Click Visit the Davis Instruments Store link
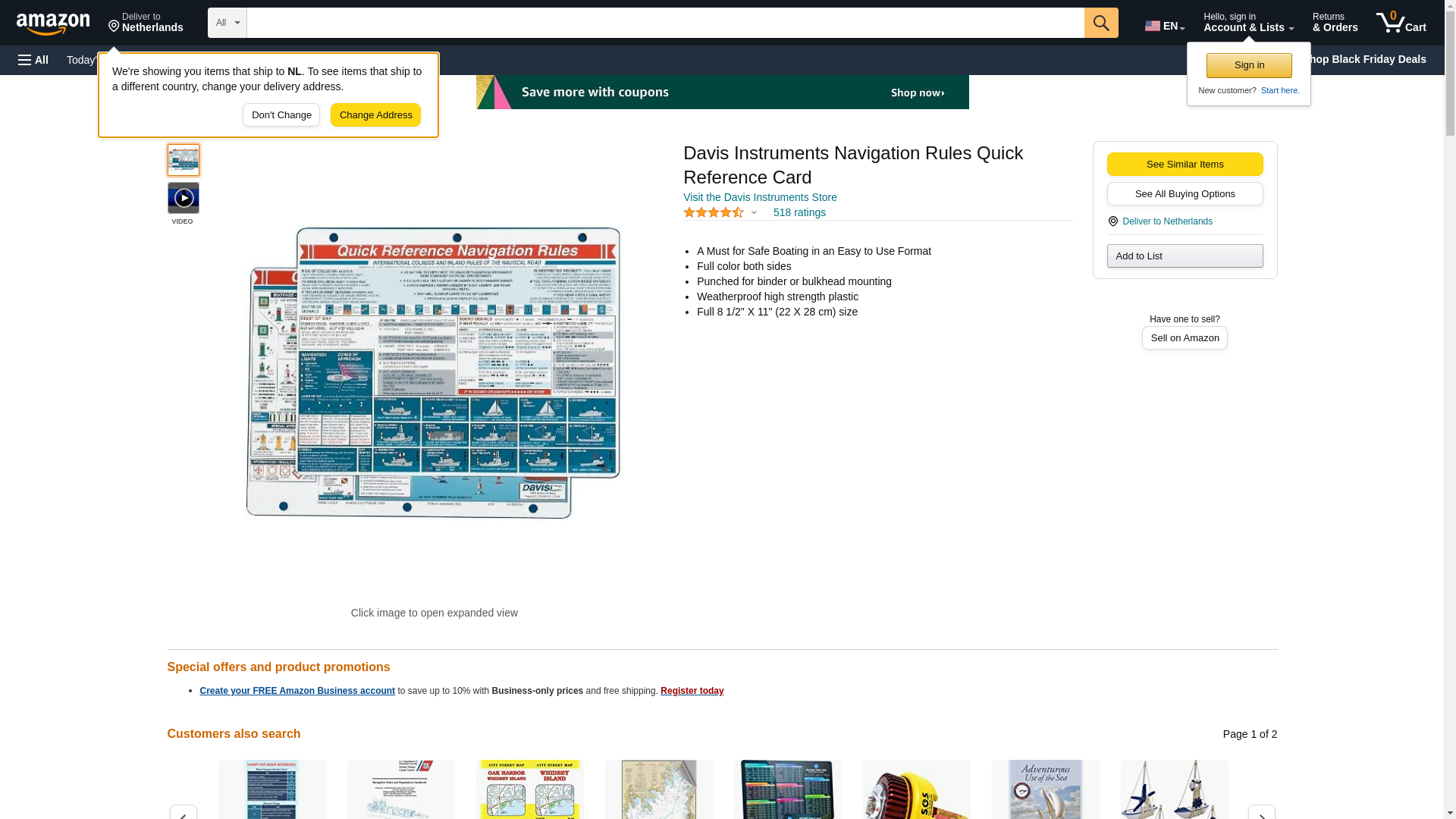This screenshot has width=1456, height=819. [x=759, y=197]
